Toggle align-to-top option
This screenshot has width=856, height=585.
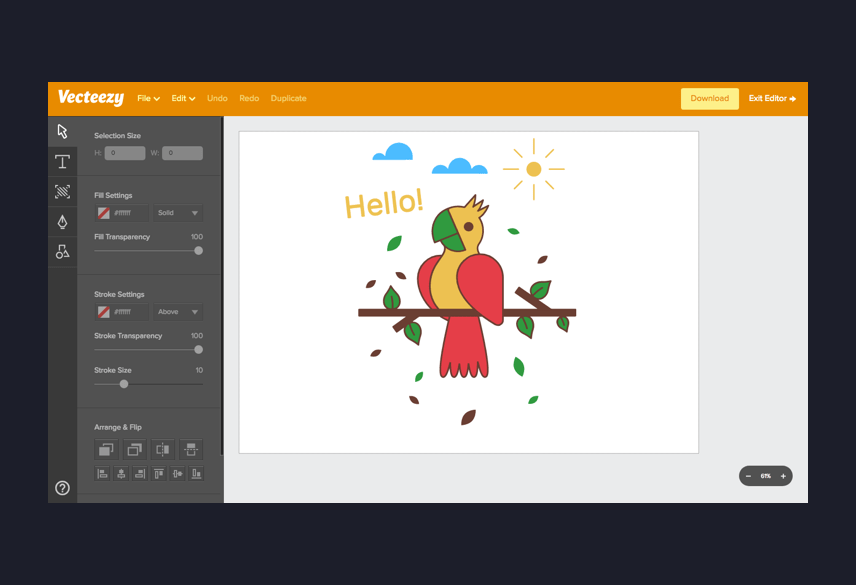(x=158, y=473)
